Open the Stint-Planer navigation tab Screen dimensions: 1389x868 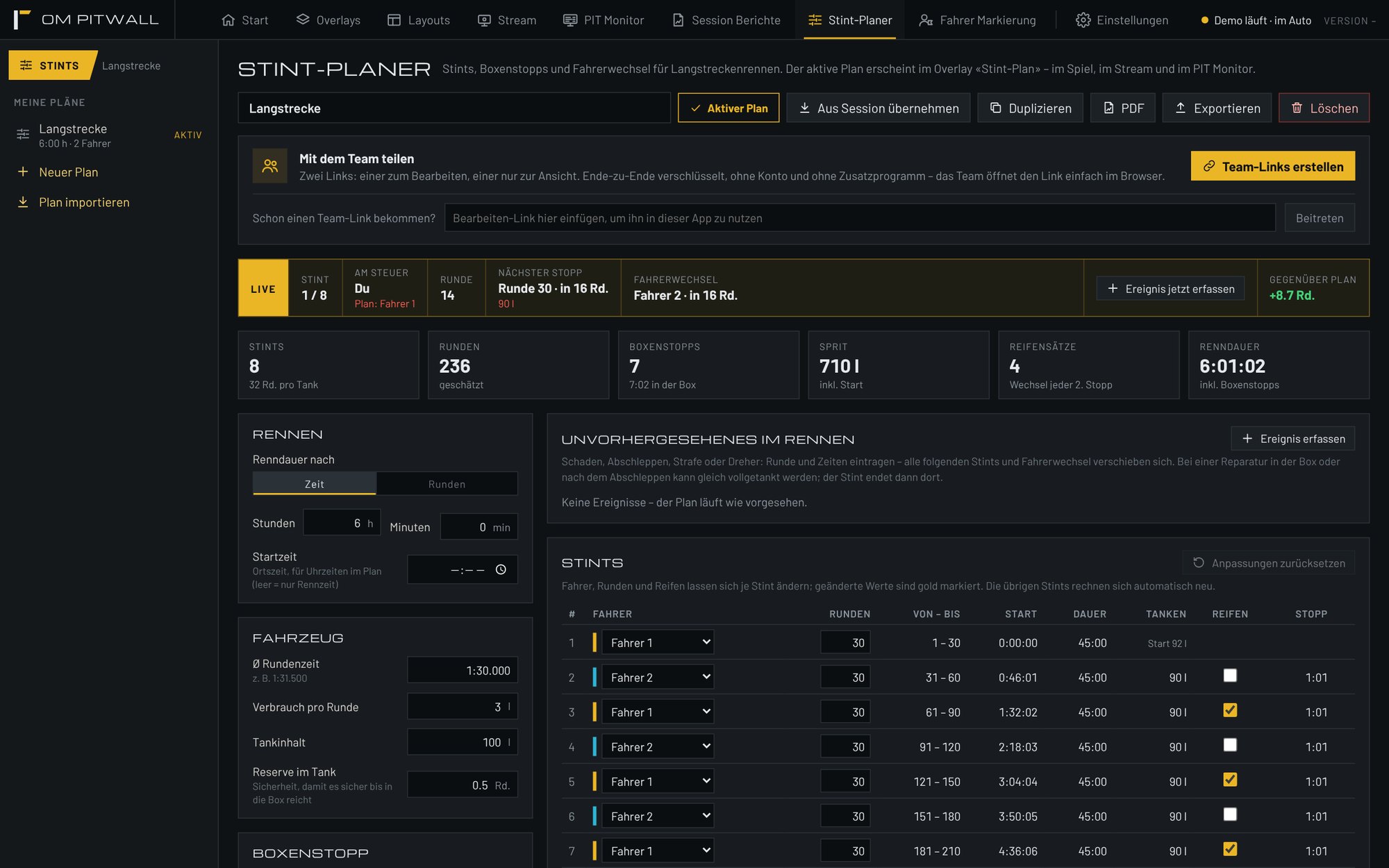pos(849,20)
